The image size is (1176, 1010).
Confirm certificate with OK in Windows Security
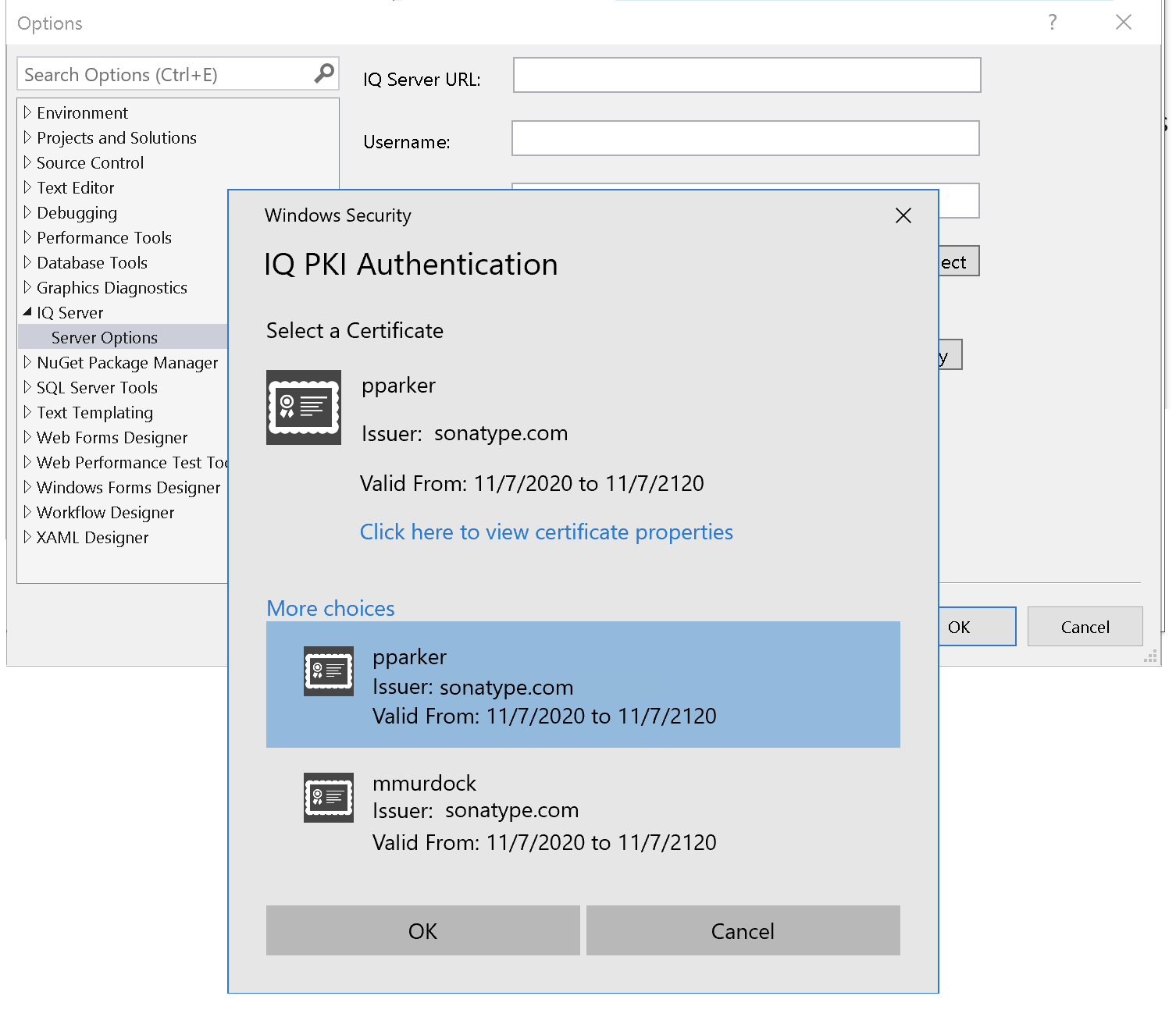pos(423,930)
